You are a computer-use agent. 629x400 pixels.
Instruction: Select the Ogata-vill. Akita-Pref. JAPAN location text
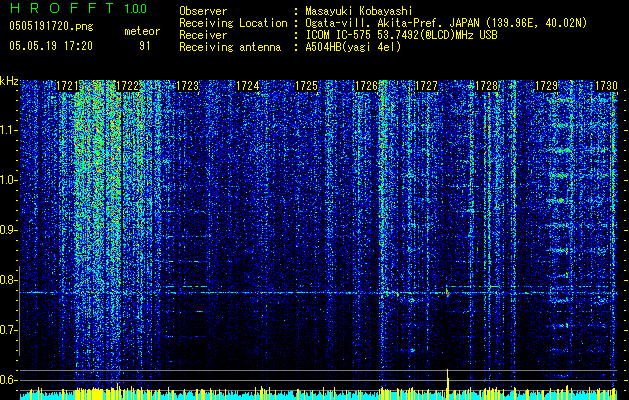446,23
